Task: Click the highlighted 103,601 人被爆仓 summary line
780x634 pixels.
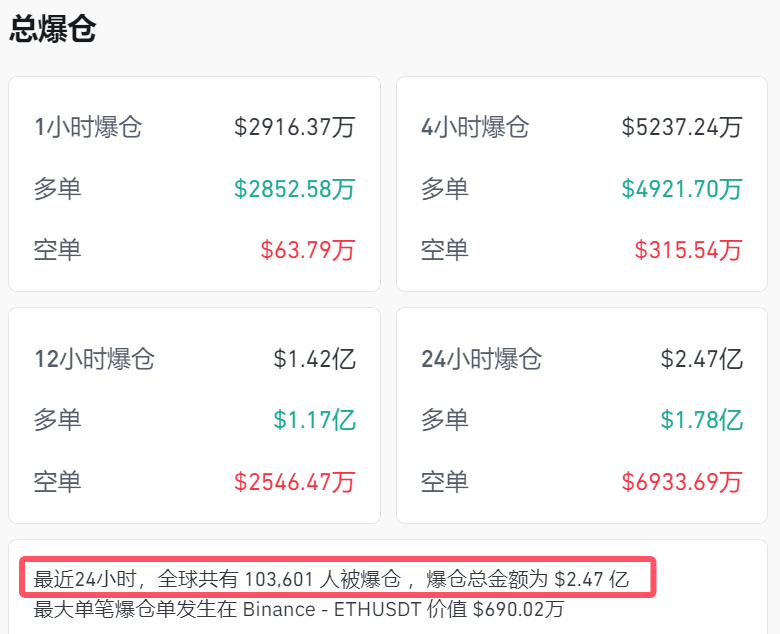Action: (332, 579)
